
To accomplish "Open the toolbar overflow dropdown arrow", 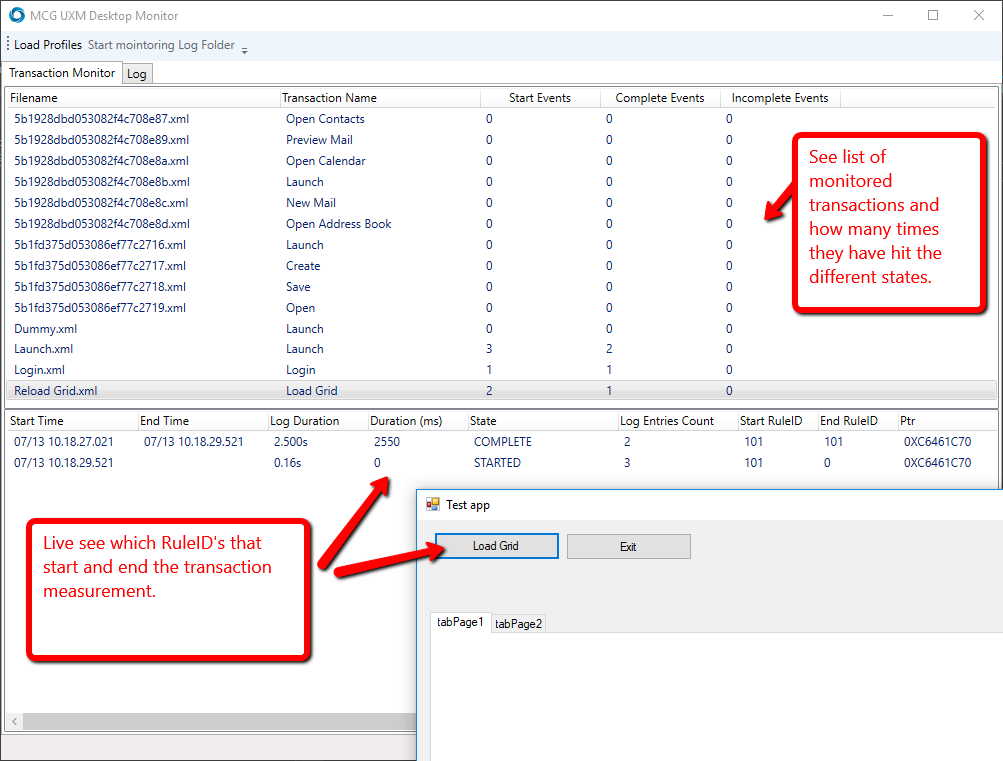I will click(245, 49).
